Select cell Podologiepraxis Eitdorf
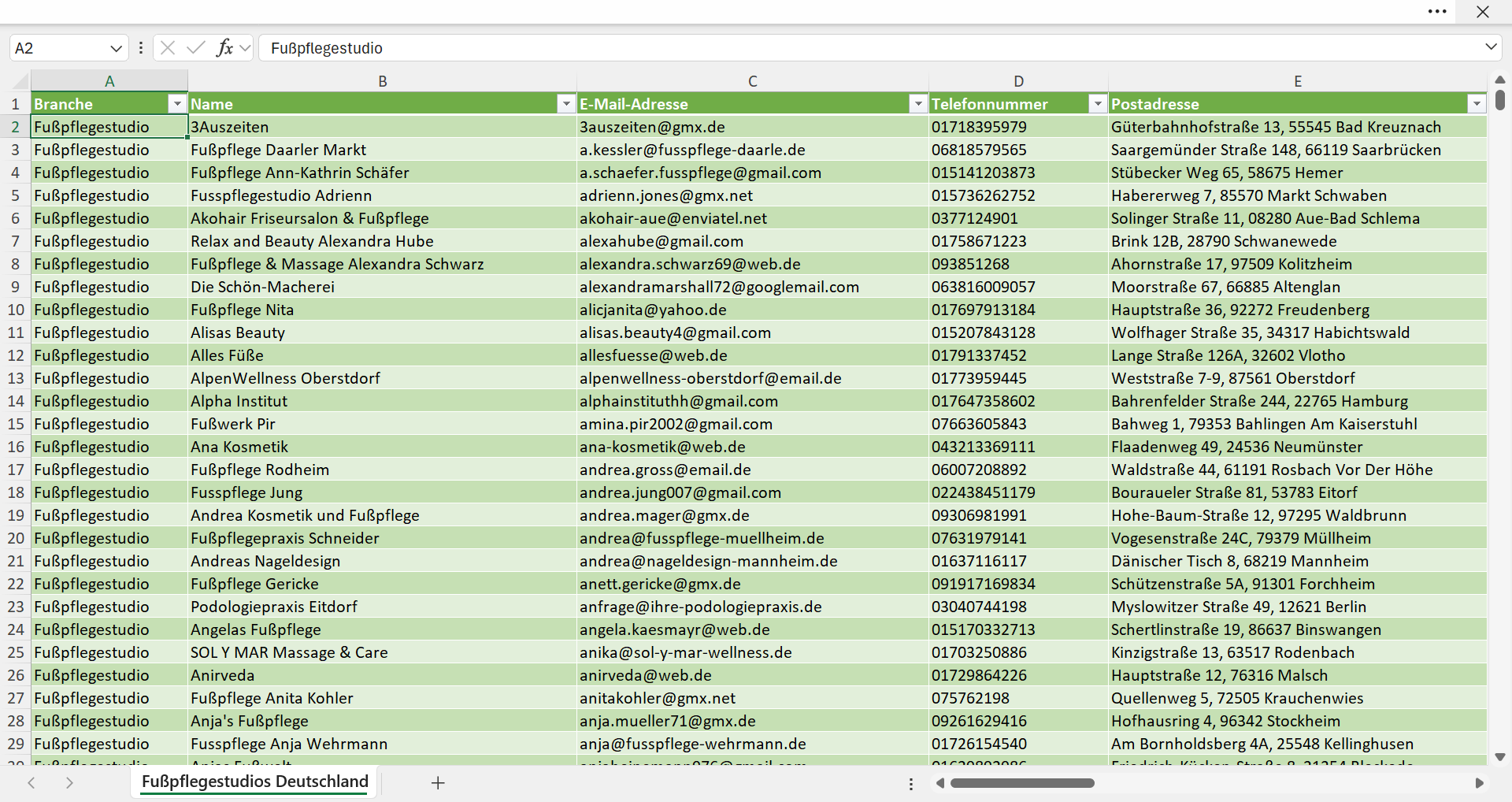The height and width of the screenshot is (802, 1512). pos(383,607)
